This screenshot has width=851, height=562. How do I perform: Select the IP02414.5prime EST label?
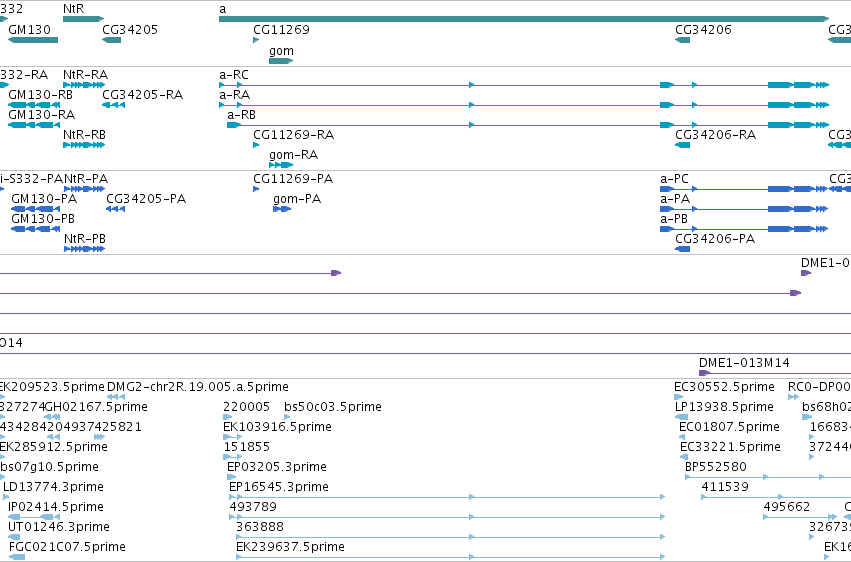click(55, 507)
